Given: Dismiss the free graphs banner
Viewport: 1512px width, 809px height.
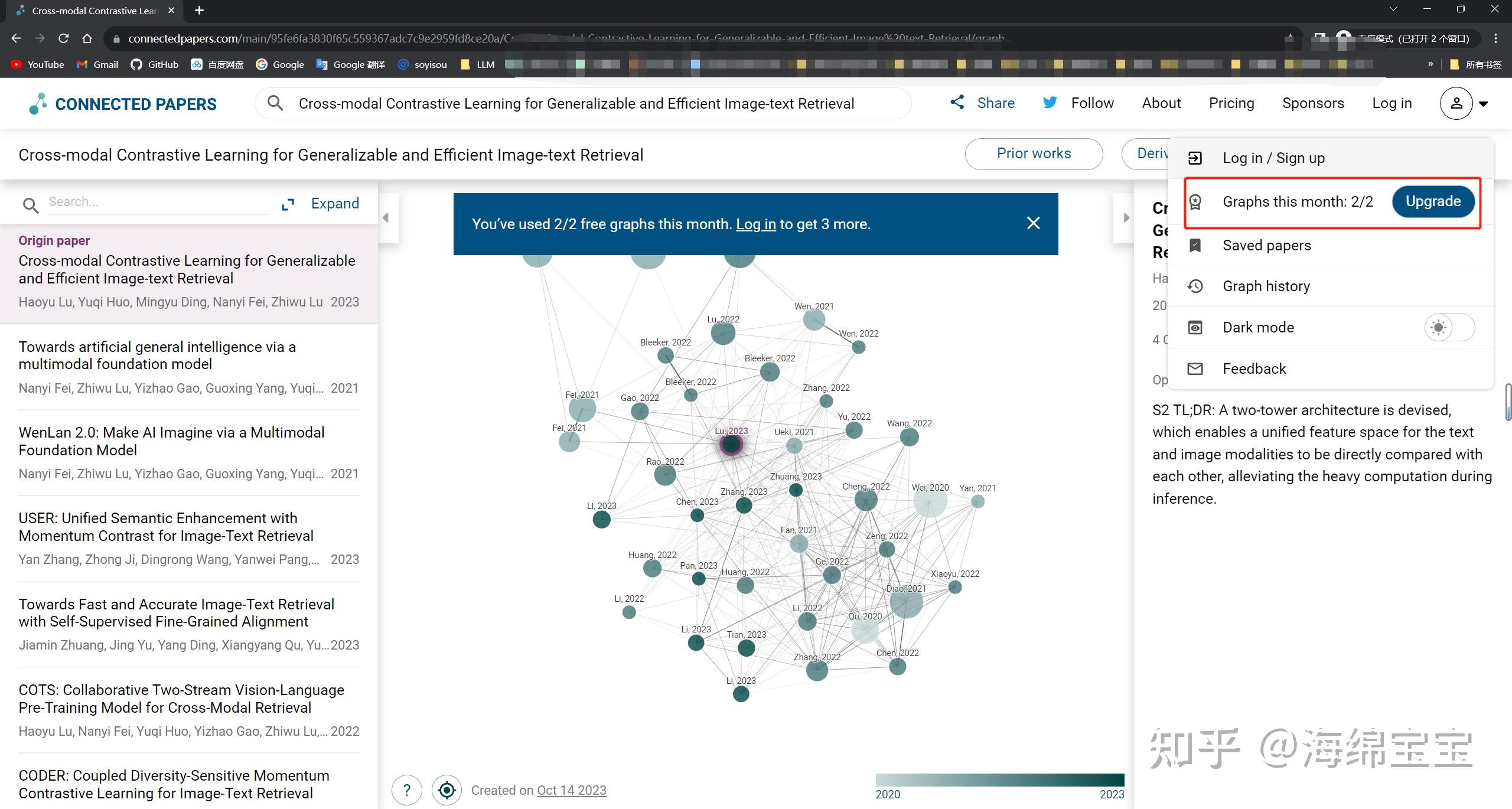Looking at the screenshot, I should point(1033,223).
